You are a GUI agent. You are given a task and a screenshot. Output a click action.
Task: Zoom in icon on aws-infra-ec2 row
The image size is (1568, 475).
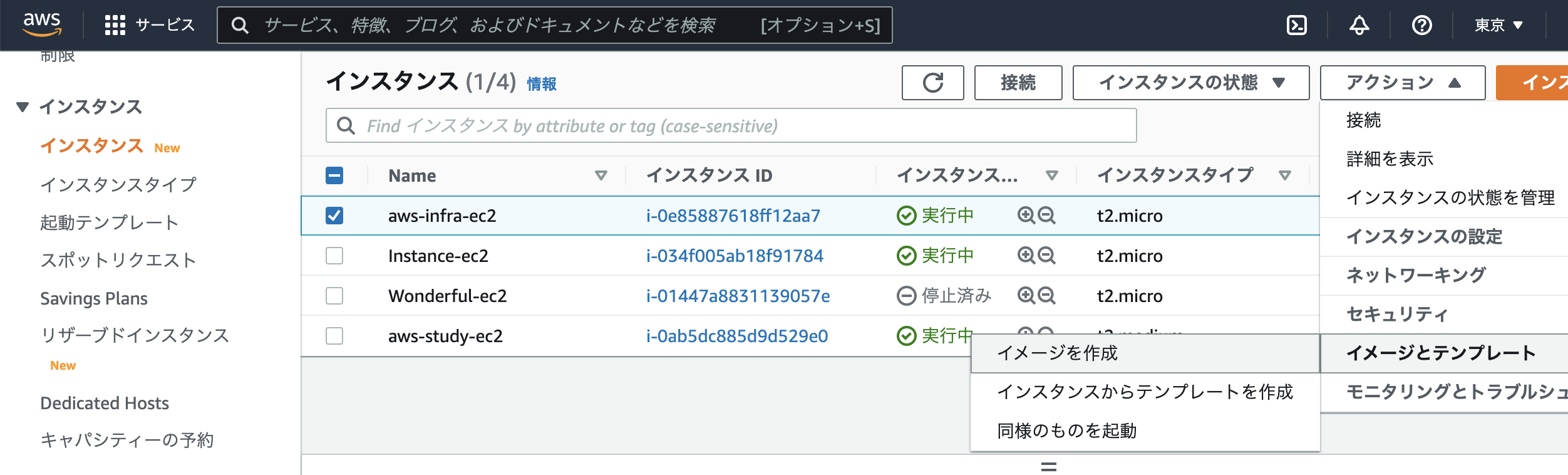(x=1026, y=216)
